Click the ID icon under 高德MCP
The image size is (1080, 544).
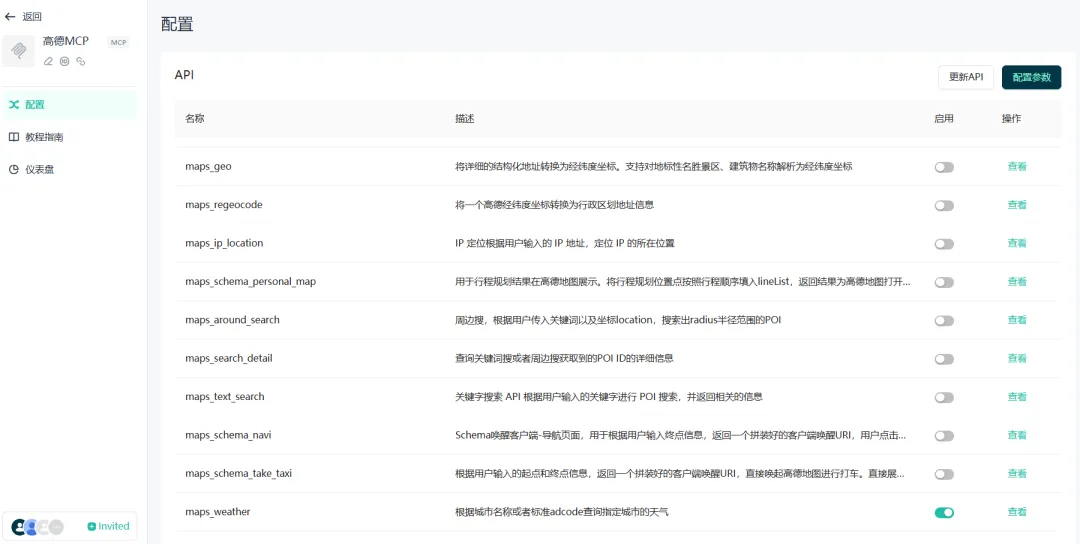tap(64, 61)
